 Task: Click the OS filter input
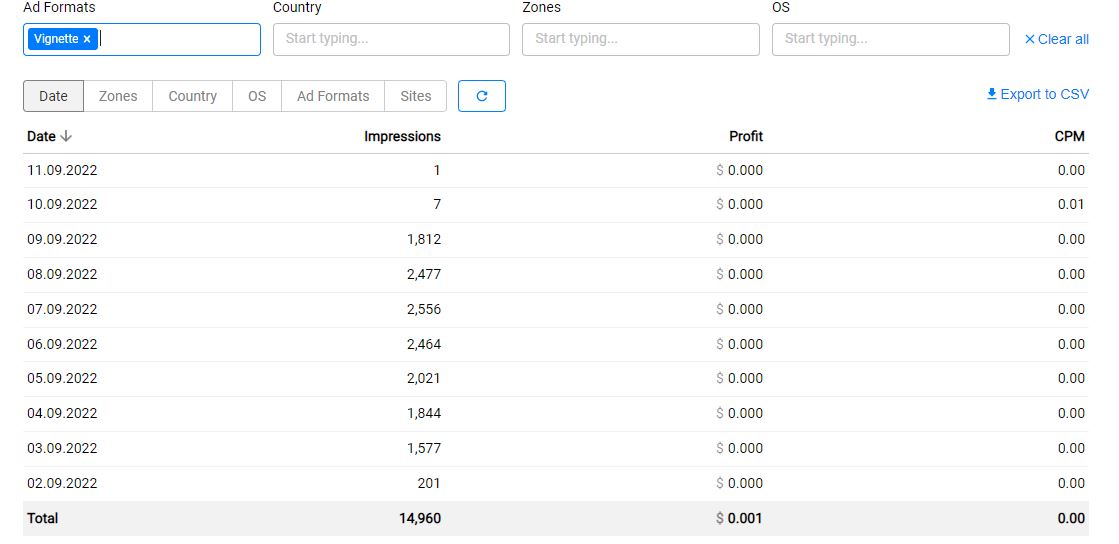[x=890, y=39]
